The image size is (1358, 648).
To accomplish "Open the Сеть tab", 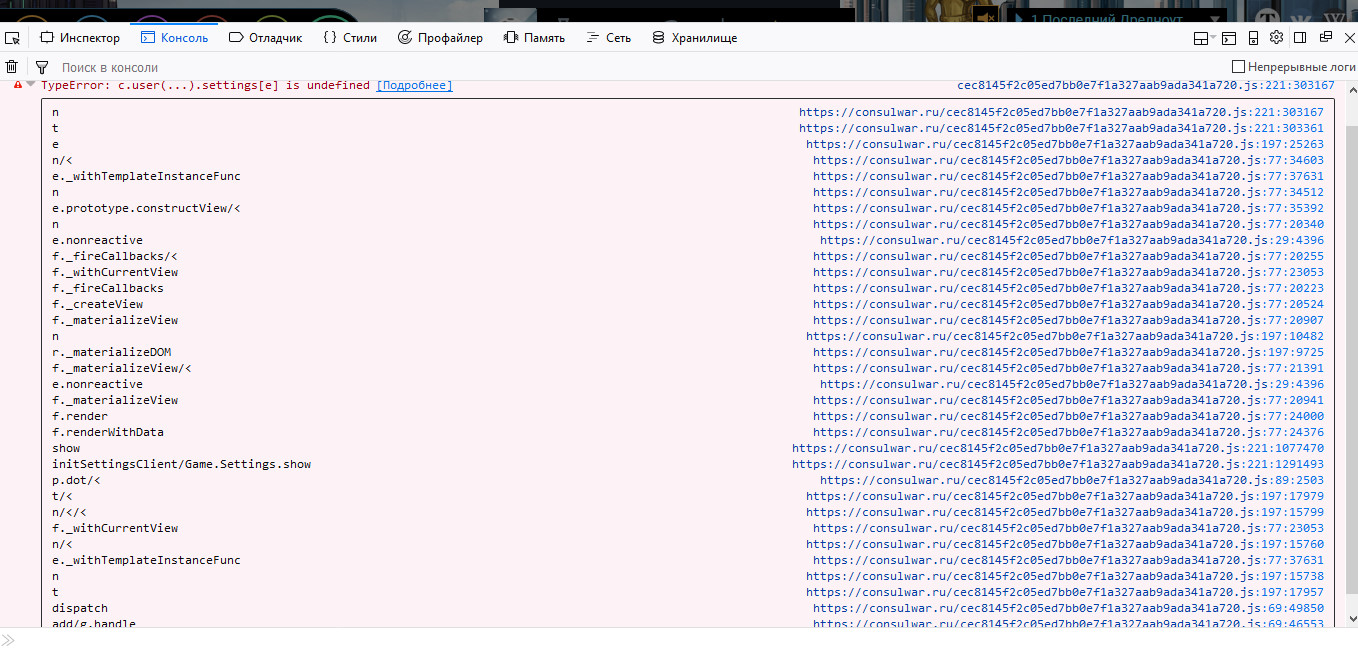I will [x=609, y=38].
